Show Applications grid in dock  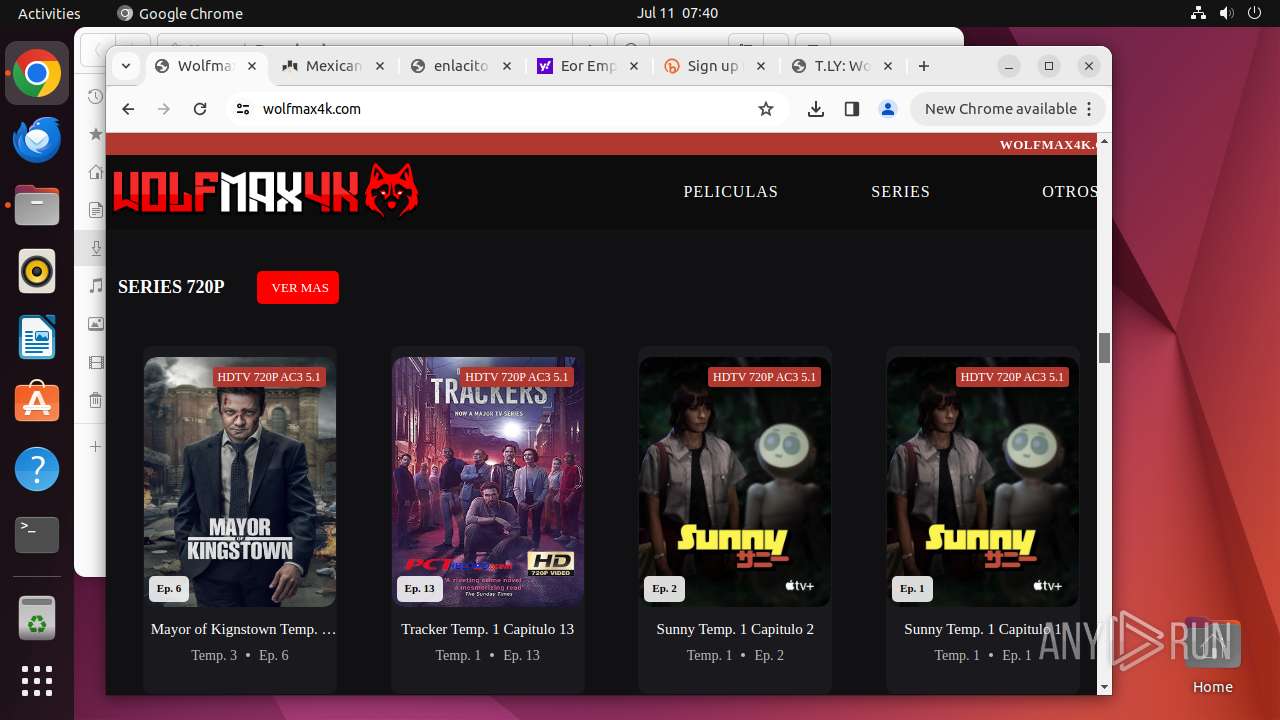click(37, 682)
